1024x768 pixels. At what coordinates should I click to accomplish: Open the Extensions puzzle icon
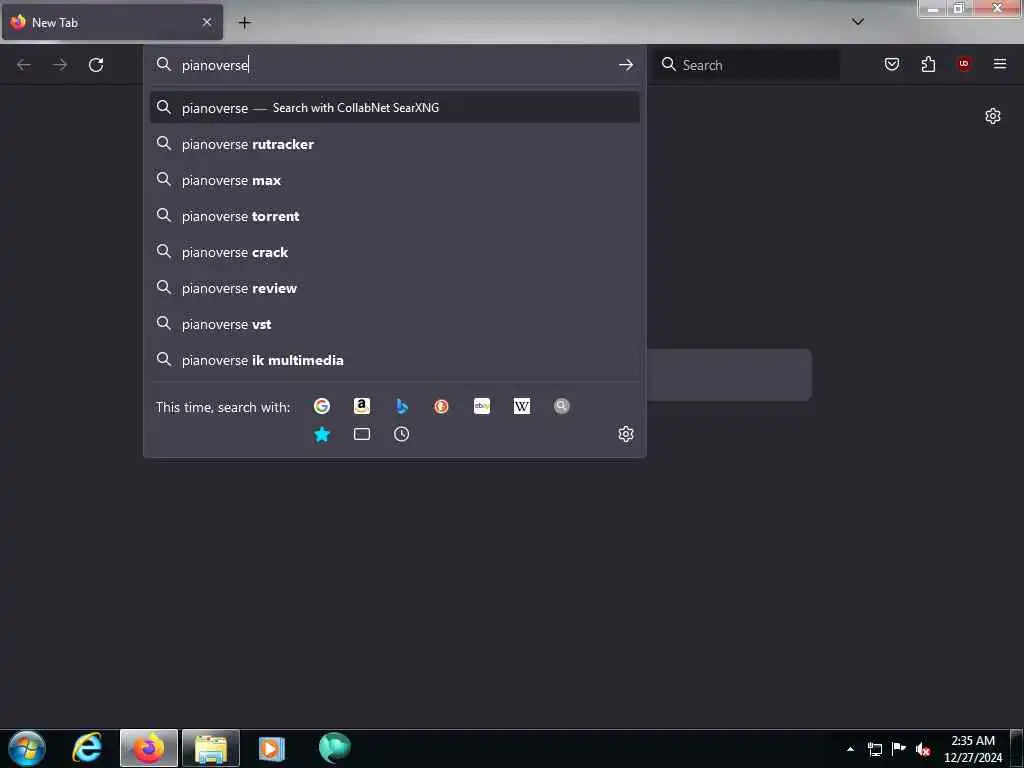point(928,64)
